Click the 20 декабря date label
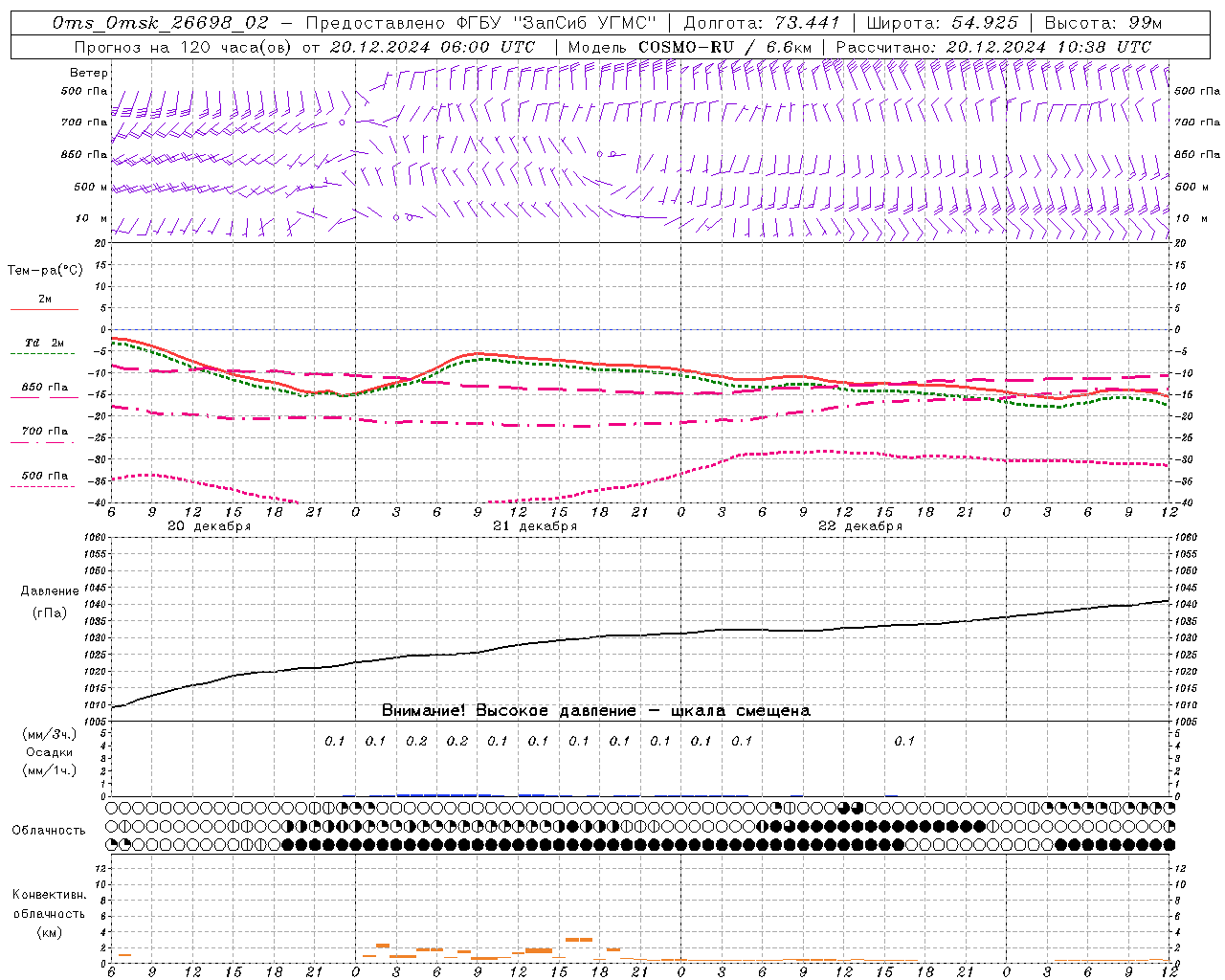The width and height of the screenshot is (1225, 980). 210,526
